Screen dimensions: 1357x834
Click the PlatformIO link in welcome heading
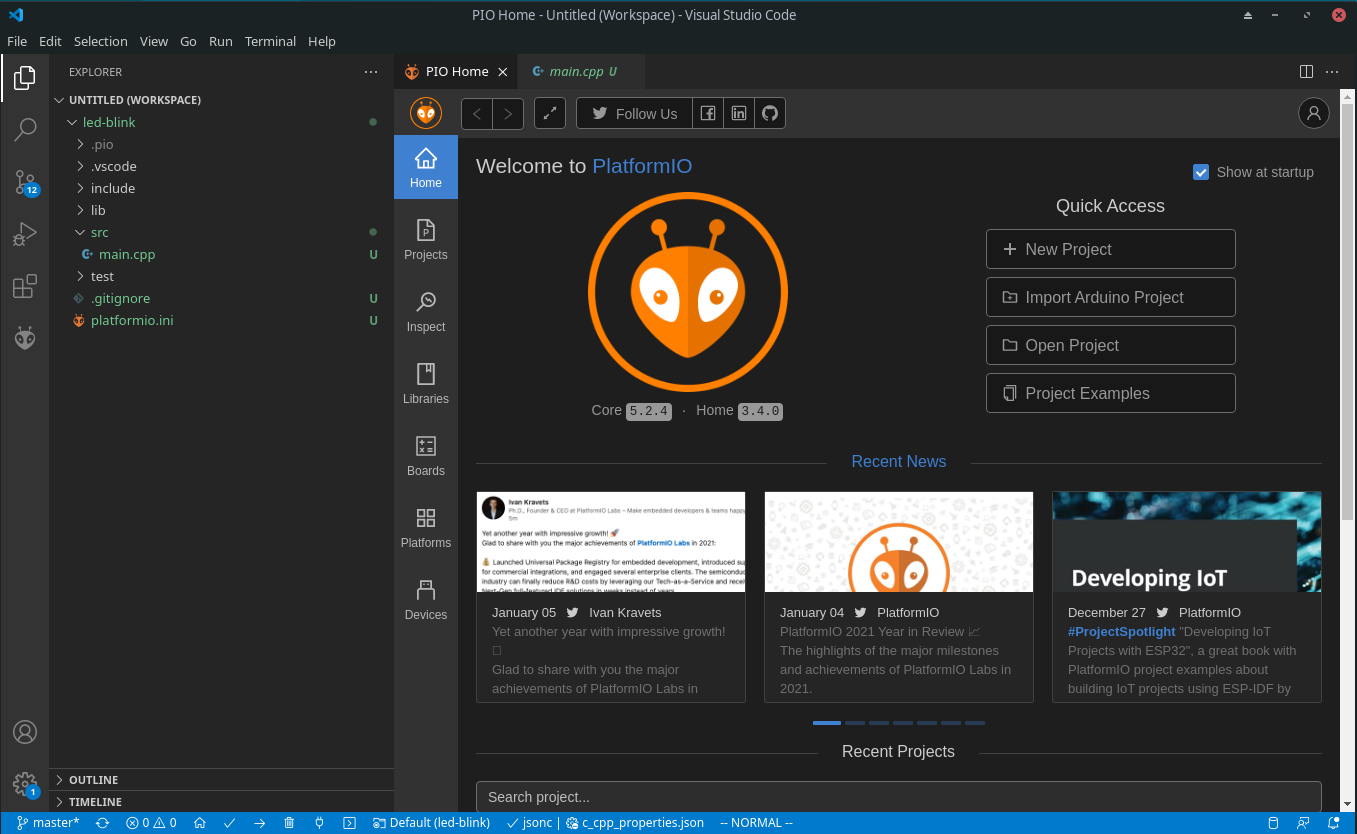[642, 166]
